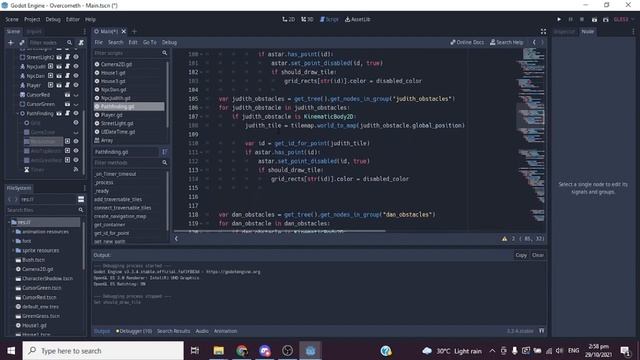This screenshot has width=640, height=360.
Task: Click the Stop scene button
Action: [582, 19]
